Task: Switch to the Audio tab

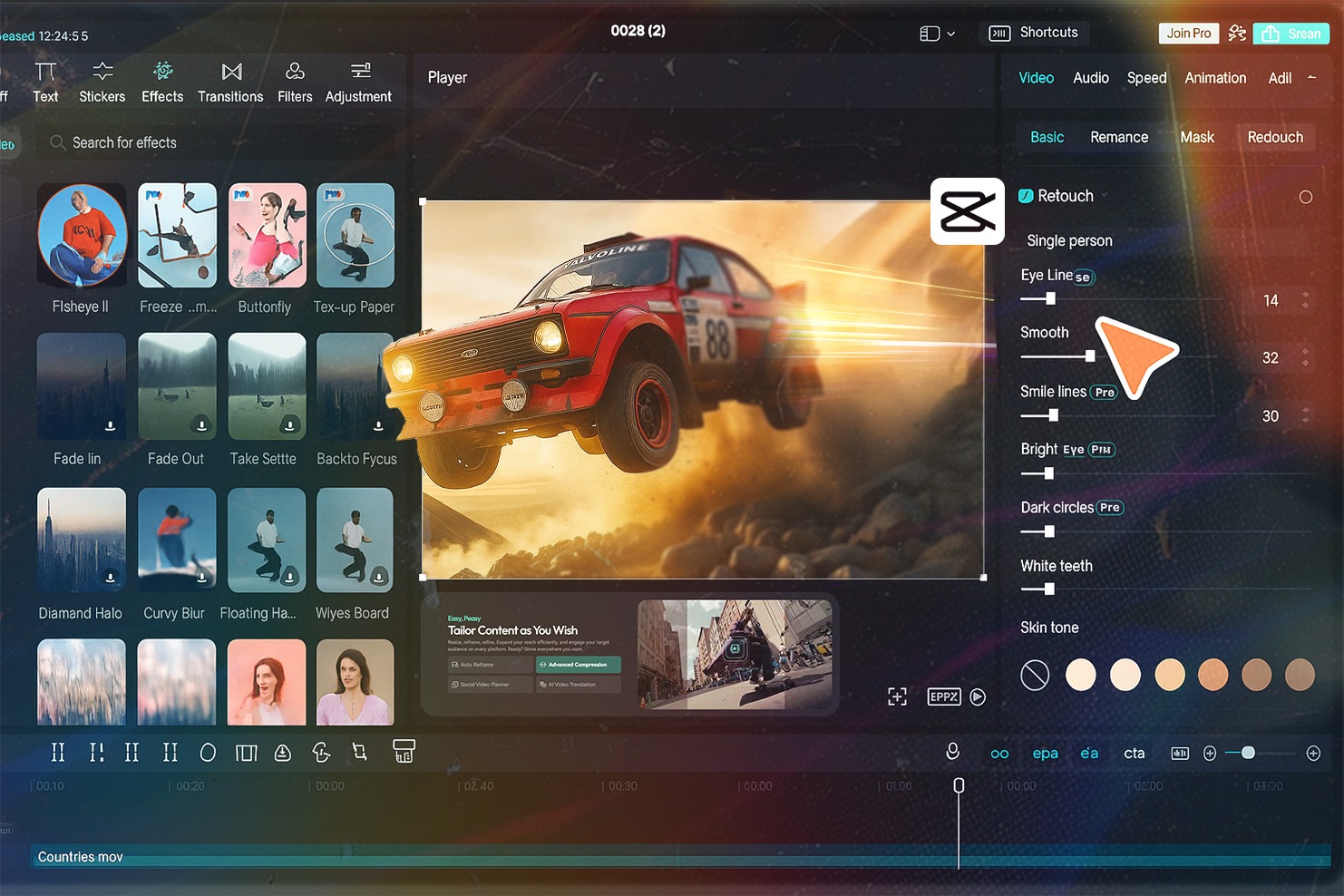Action: tap(1090, 78)
